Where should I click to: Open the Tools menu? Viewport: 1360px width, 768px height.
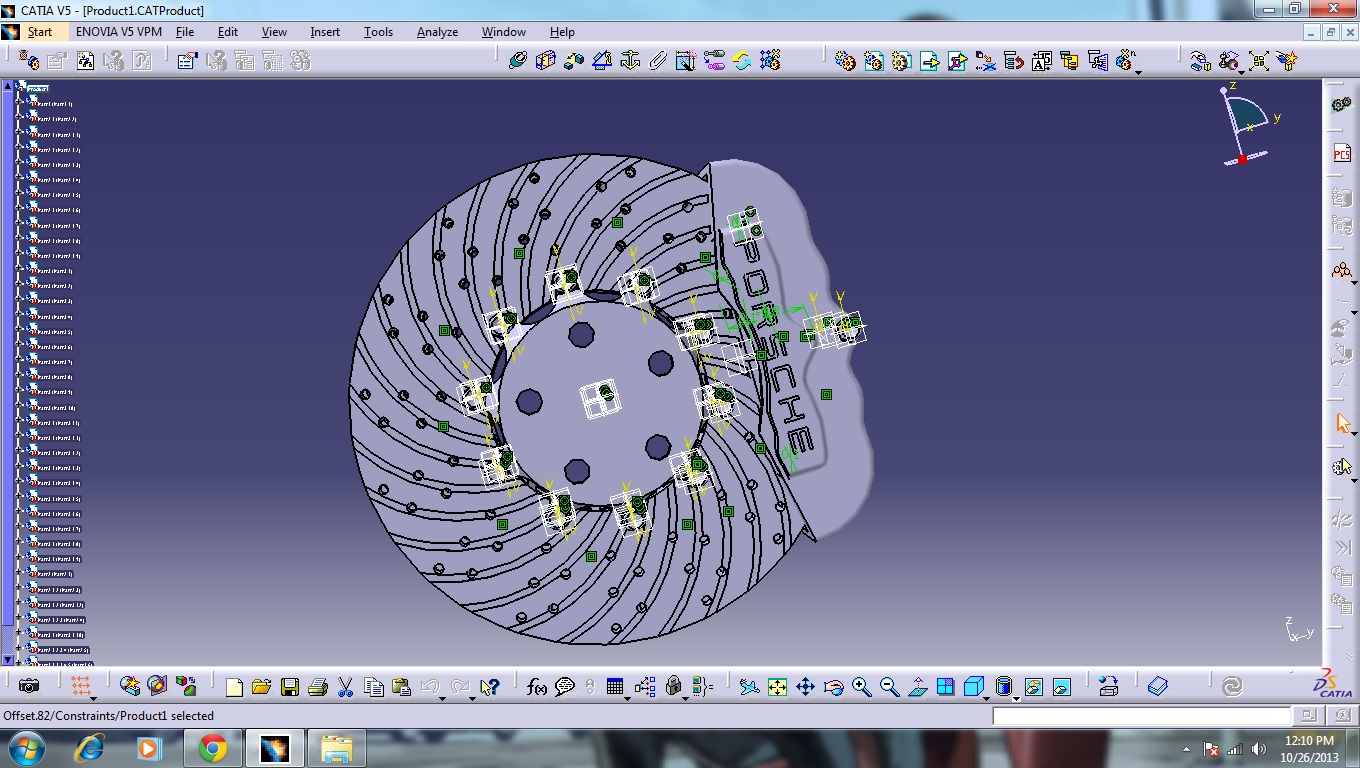378,32
